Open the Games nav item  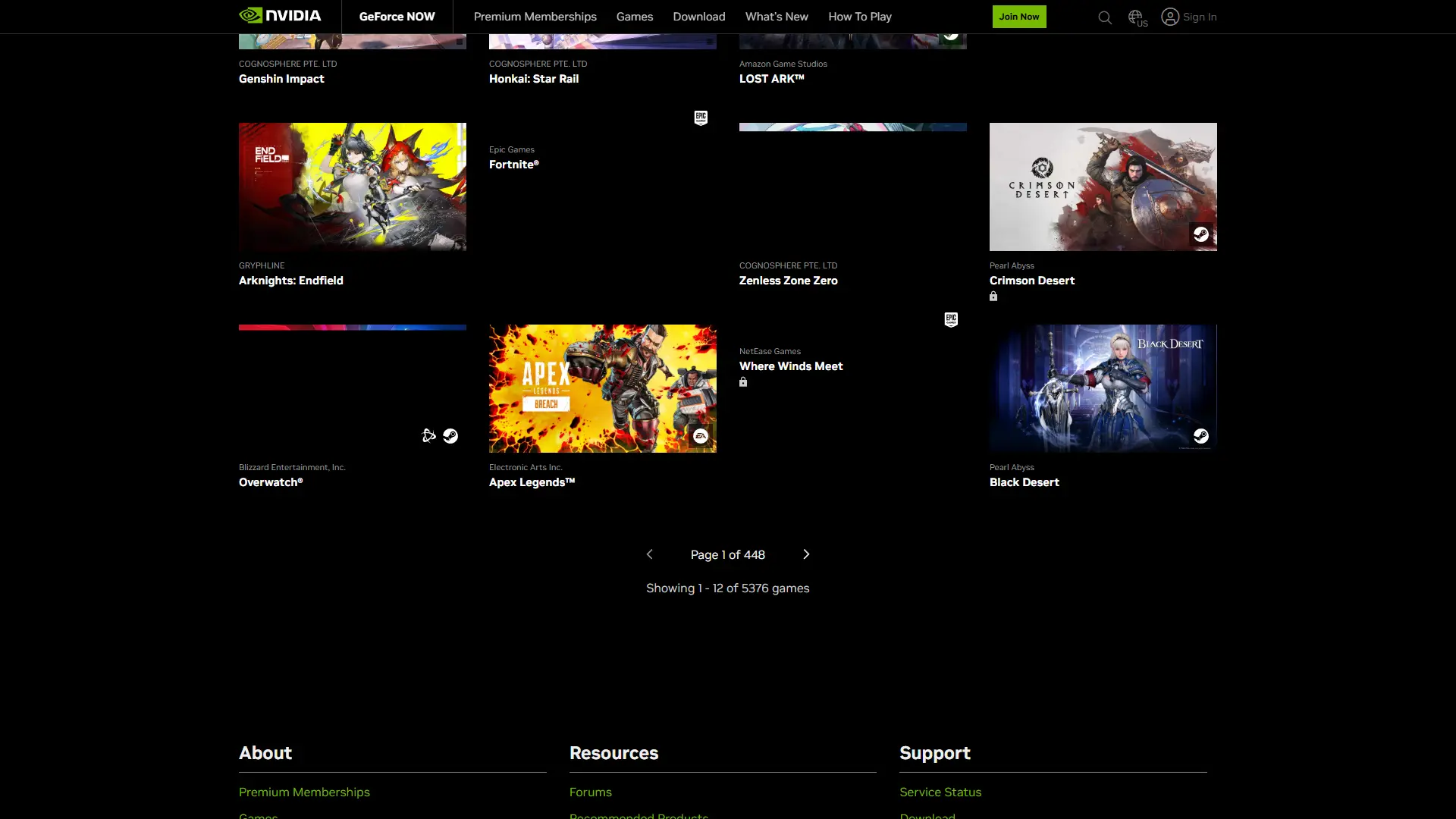[x=634, y=17]
